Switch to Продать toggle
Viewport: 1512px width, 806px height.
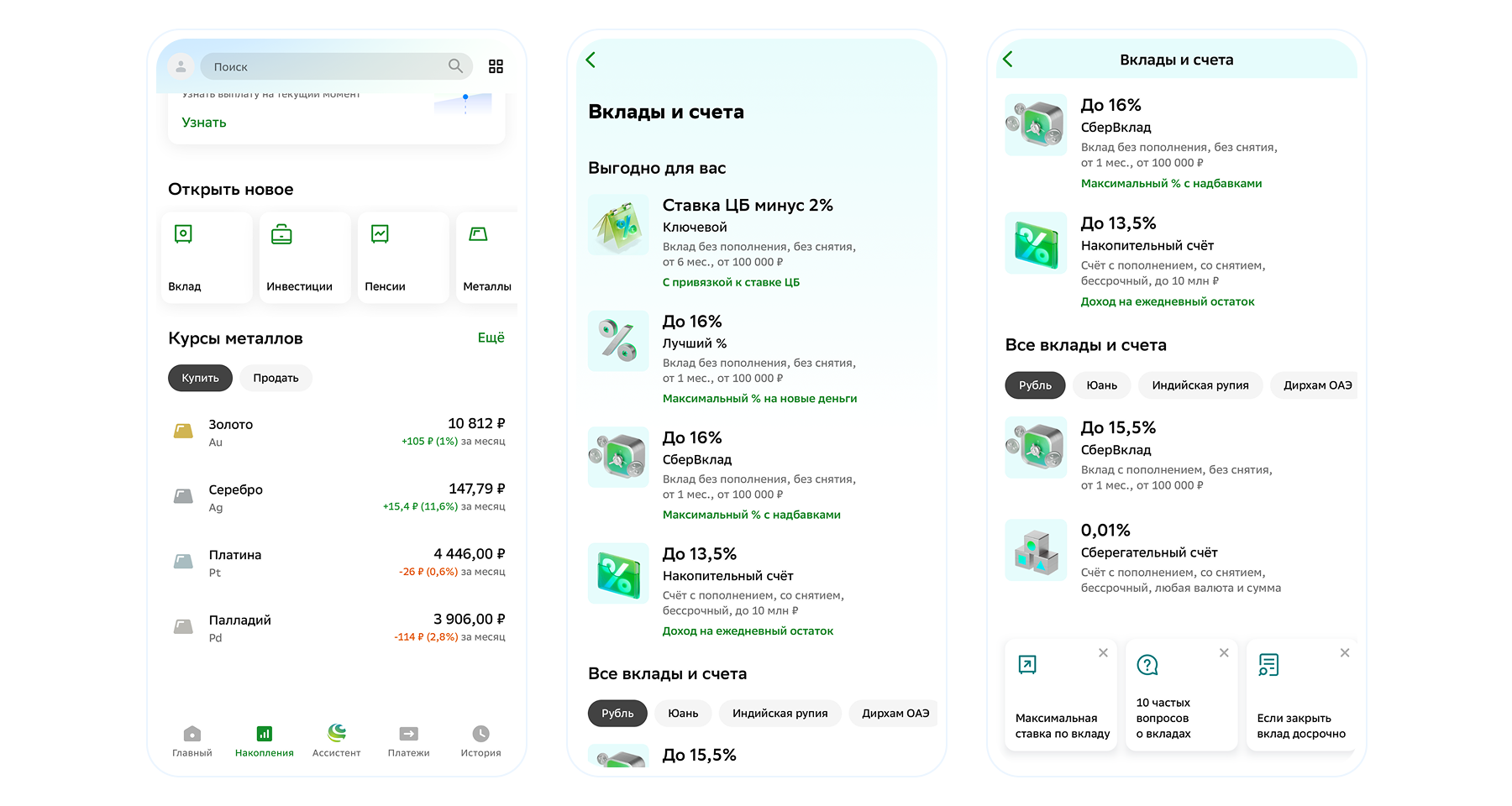(276, 378)
